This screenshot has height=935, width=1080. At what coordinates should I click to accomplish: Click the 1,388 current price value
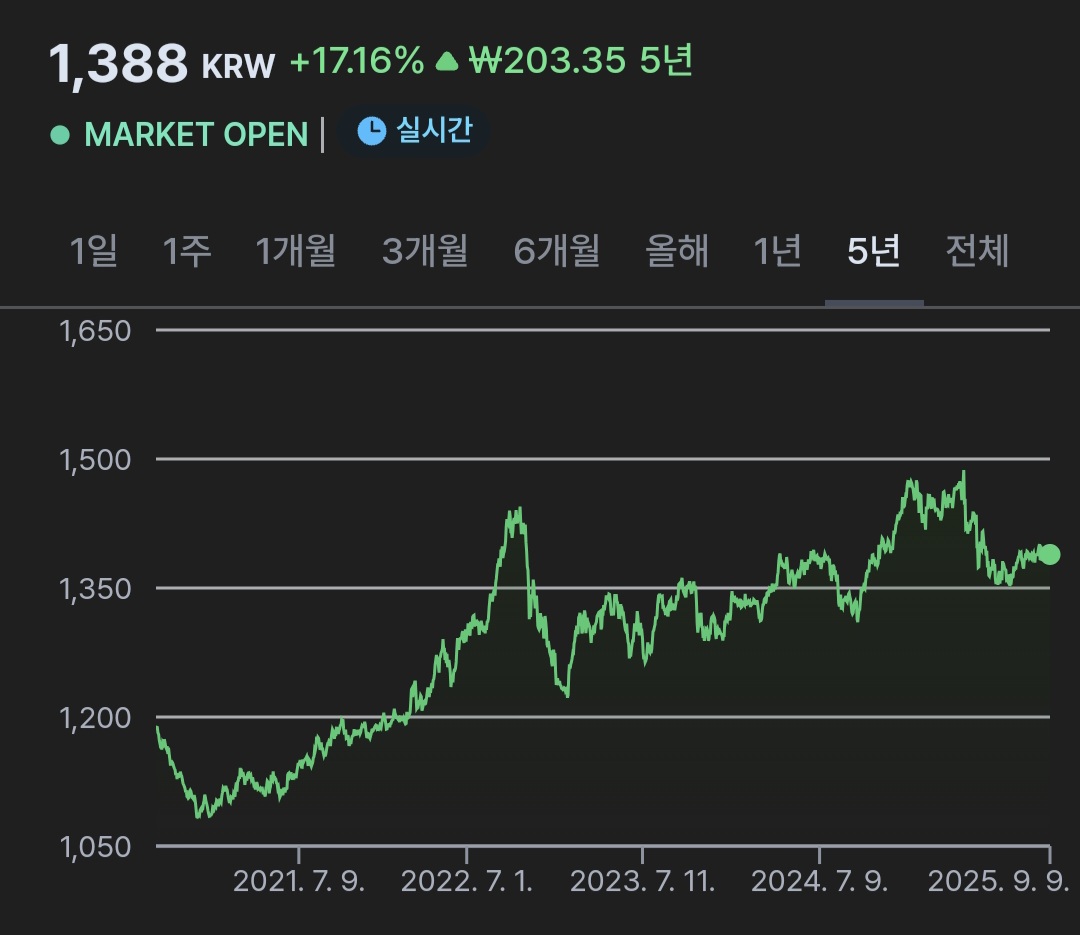pyautogui.click(x=119, y=64)
